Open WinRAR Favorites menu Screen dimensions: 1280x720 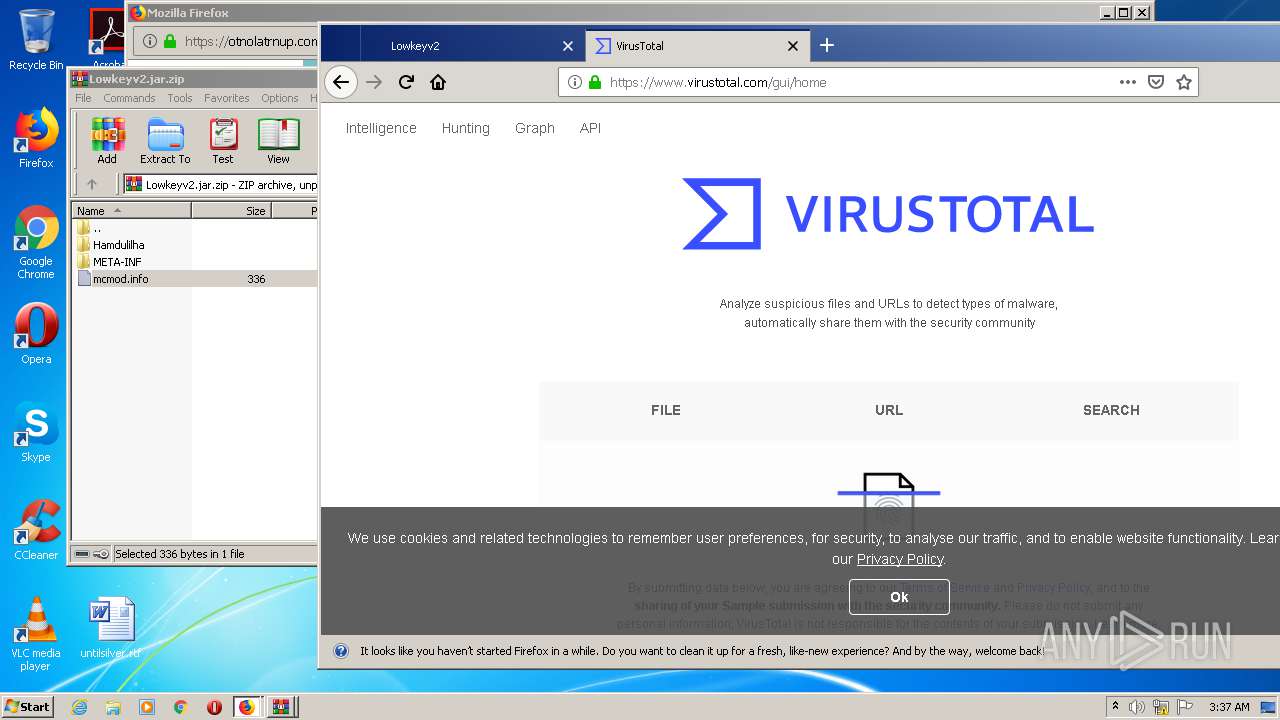227,98
